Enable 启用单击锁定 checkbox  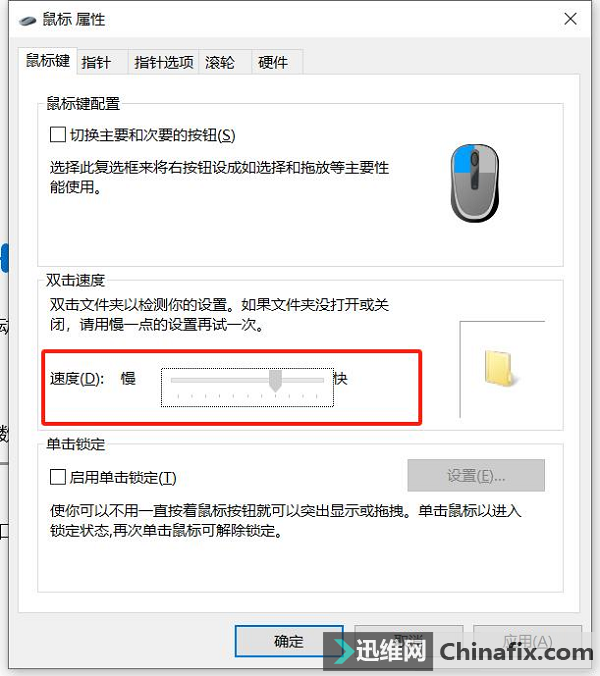coord(58,477)
